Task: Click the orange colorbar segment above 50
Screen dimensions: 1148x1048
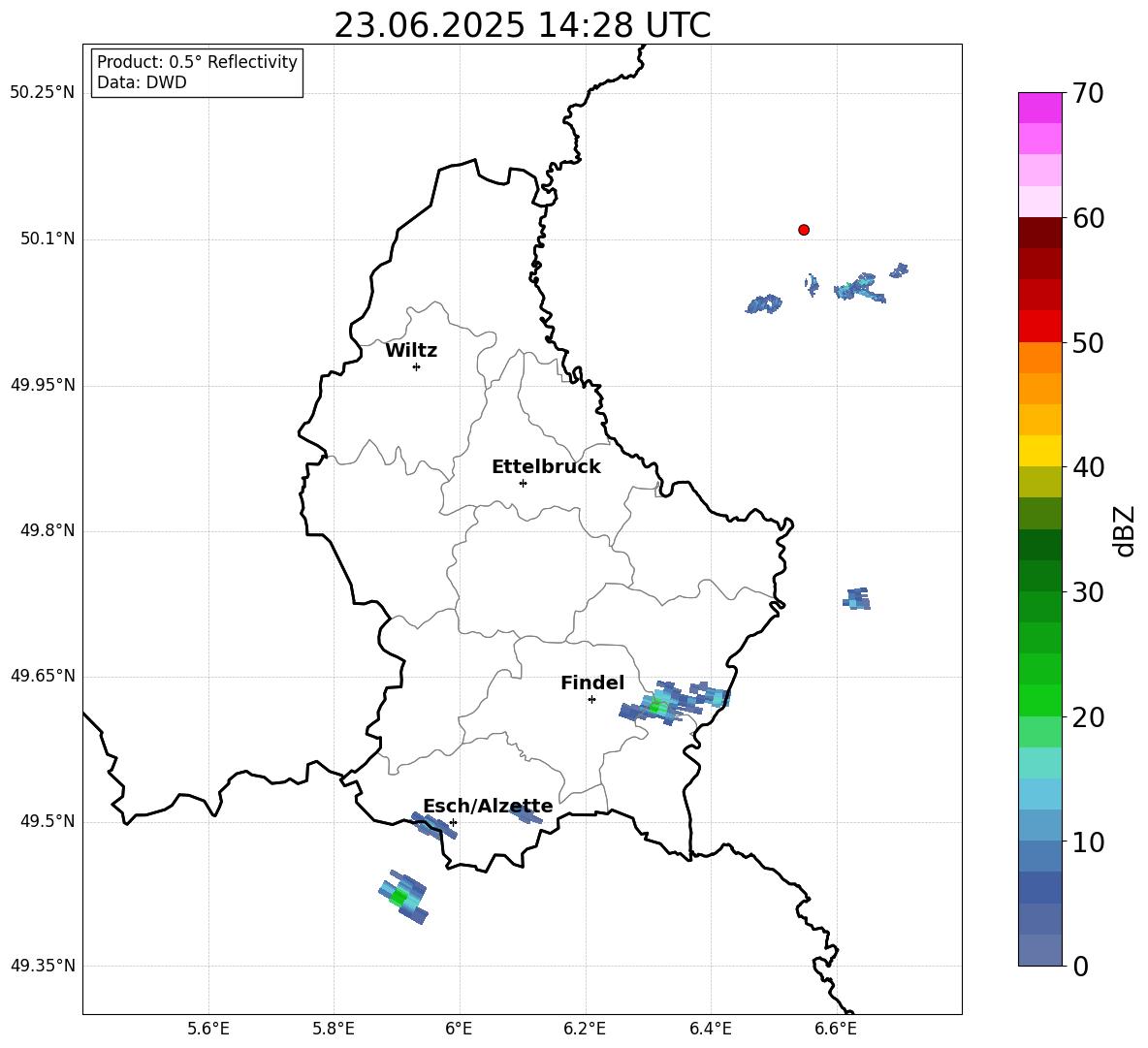Action: point(1039,357)
